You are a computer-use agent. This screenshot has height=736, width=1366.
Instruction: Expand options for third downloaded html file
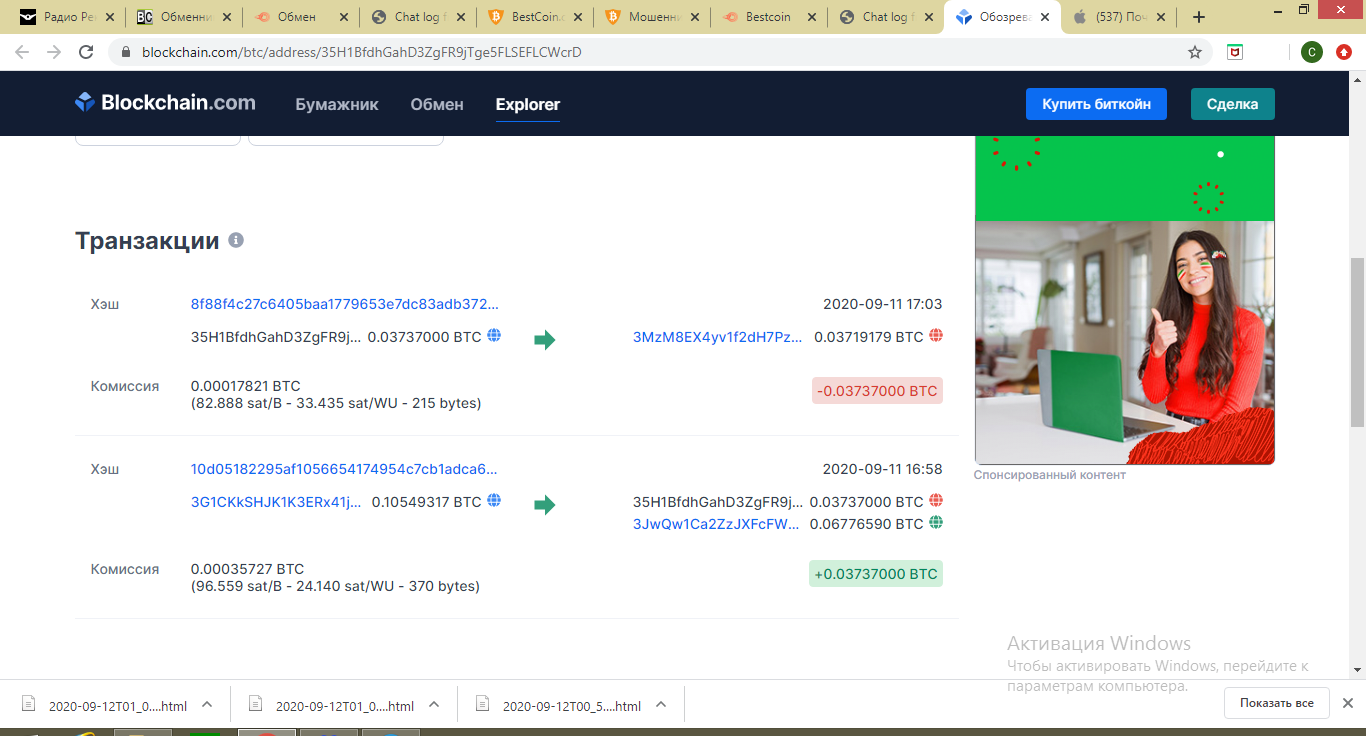661,704
